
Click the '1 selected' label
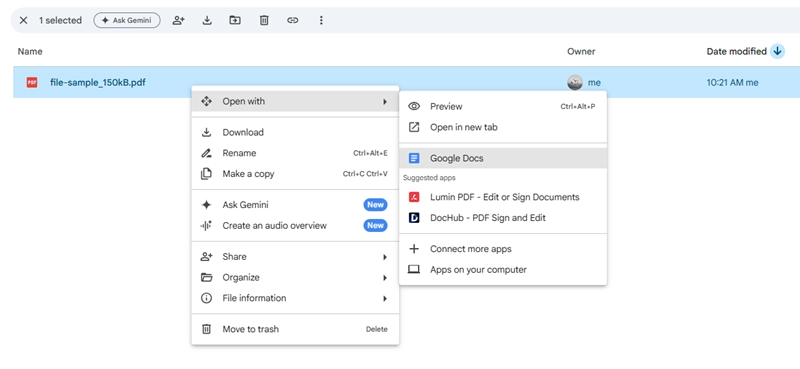(x=60, y=20)
